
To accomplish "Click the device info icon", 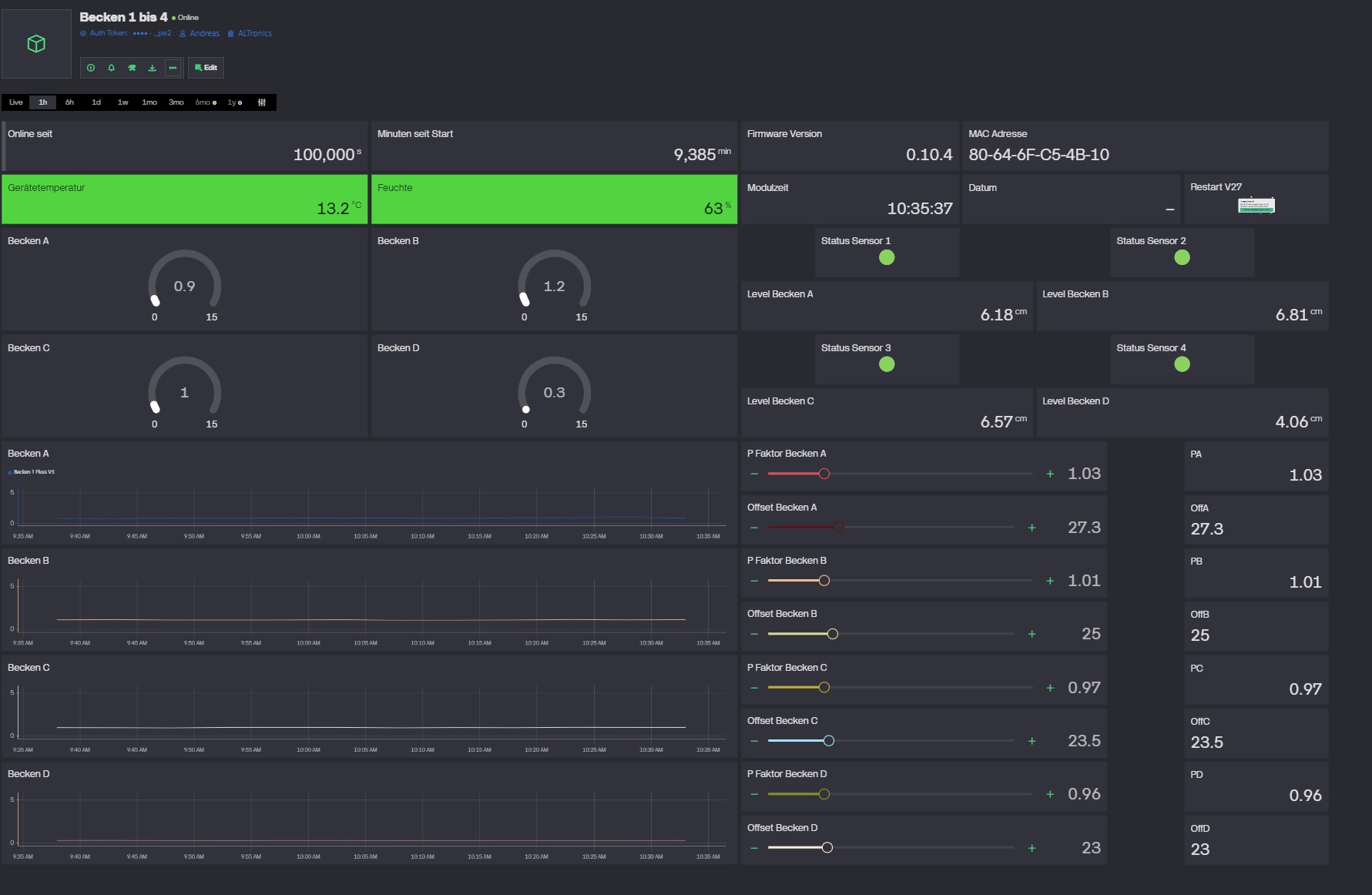I will (x=91, y=68).
